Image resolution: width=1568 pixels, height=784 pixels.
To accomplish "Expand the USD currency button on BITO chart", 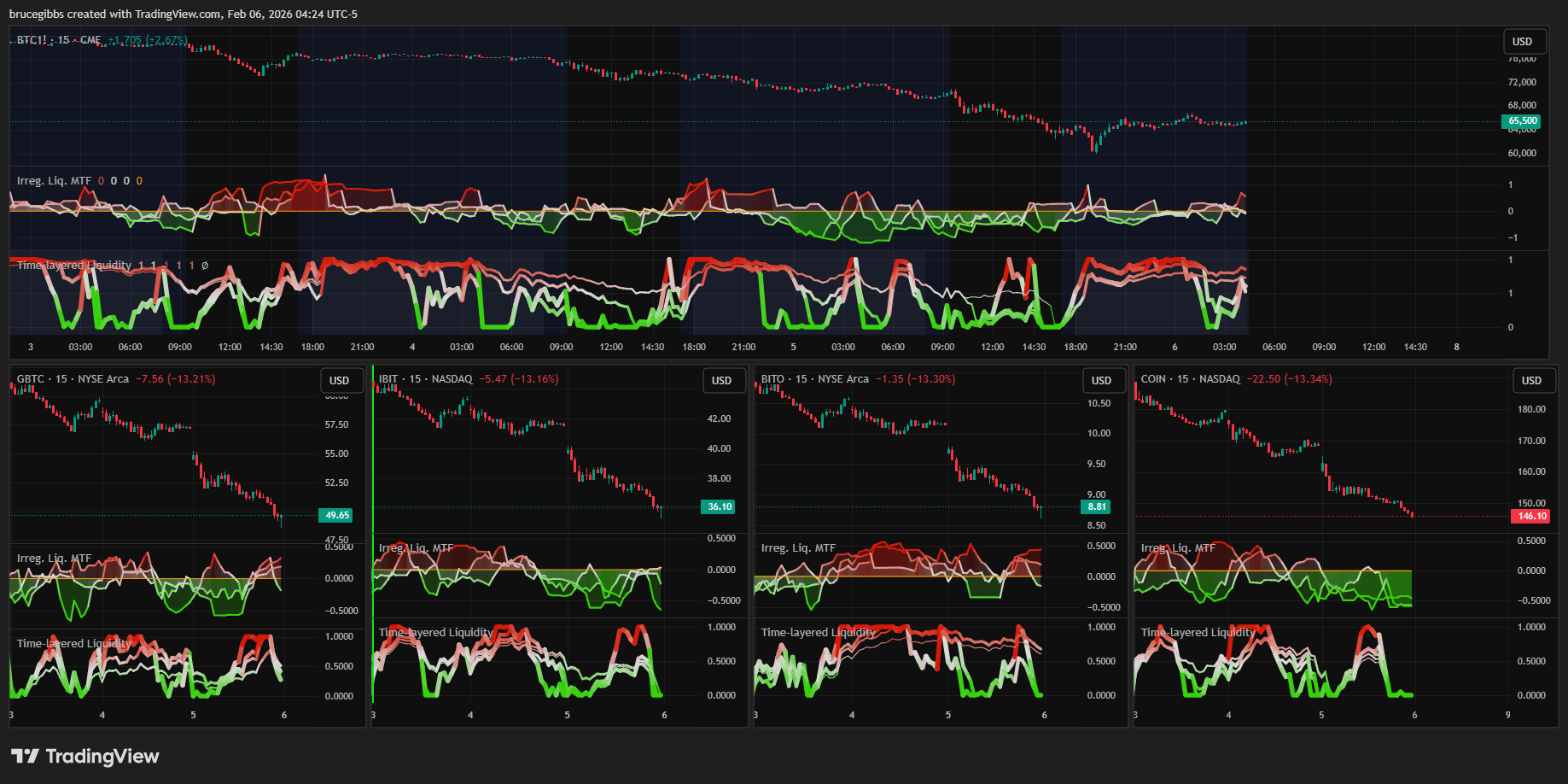I will [1101, 381].
